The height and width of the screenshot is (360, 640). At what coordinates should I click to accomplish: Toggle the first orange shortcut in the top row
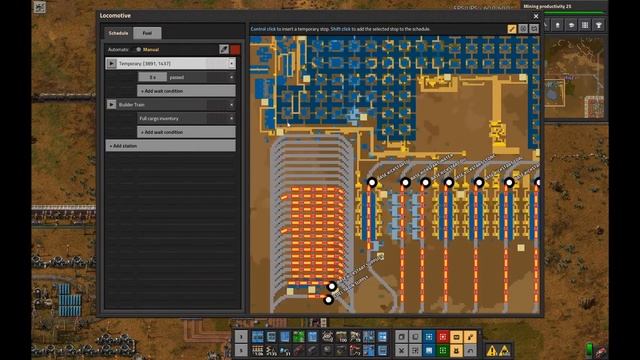[x=456, y=337]
